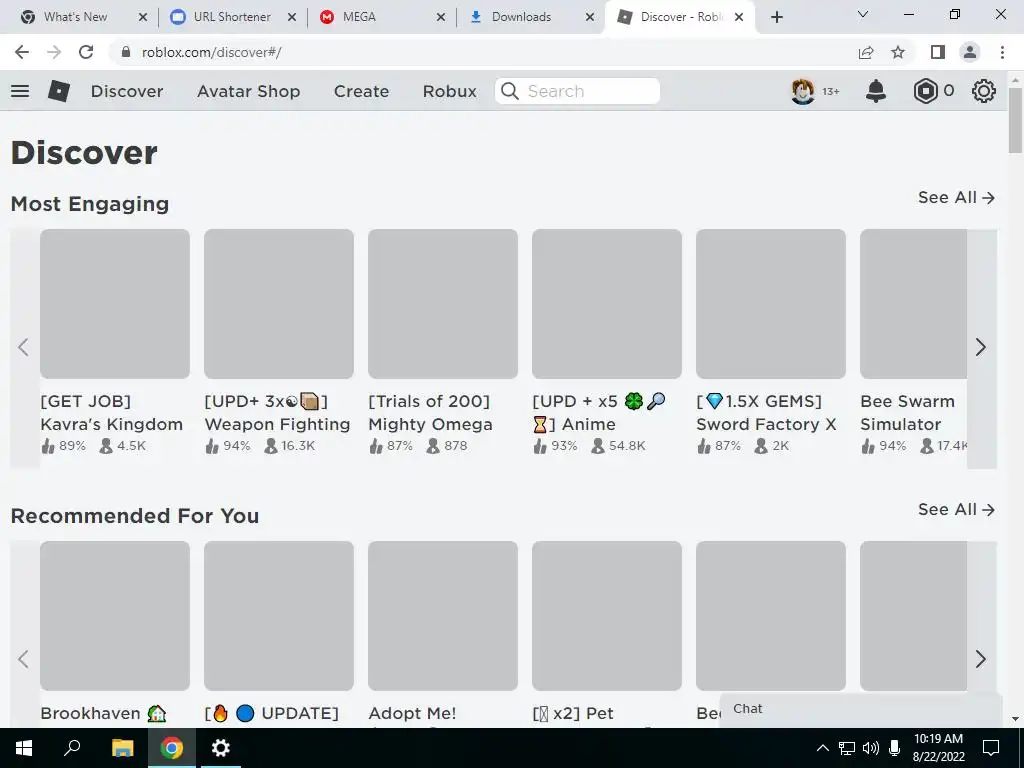Open the tab search dropdown arrow

pos(863,14)
